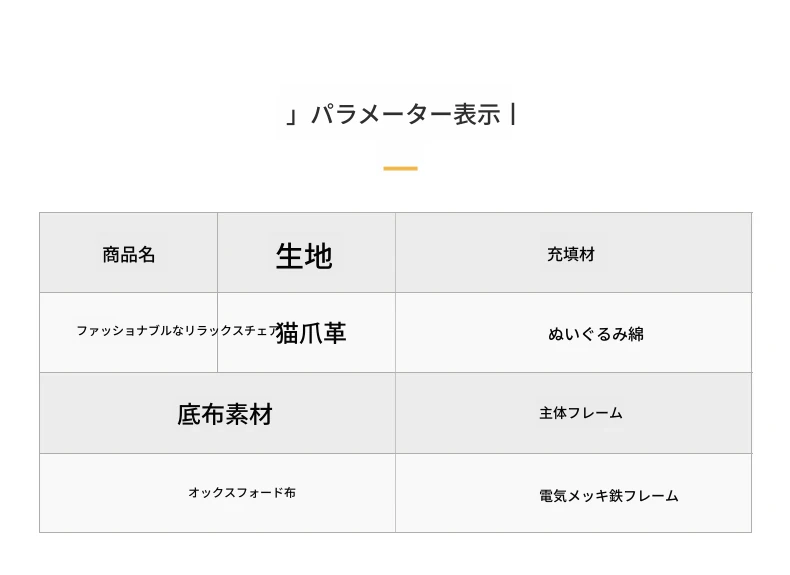Click the corner bracket mark before the heading
This screenshot has height=575, width=790.
(292, 116)
